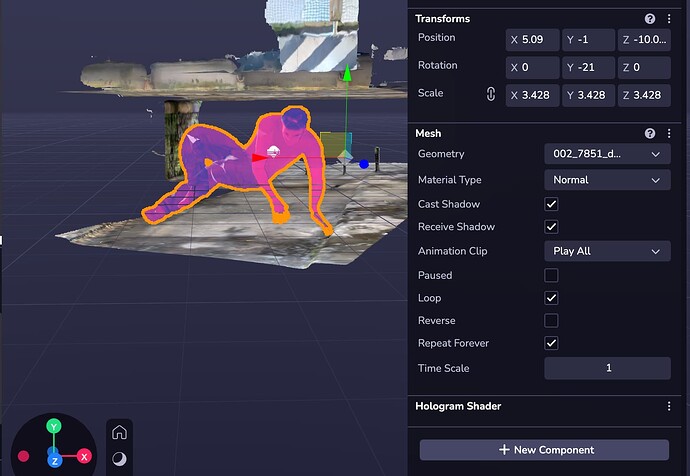Click the Scale label
The height and width of the screenshot is (476, 690).
point(430,93)
